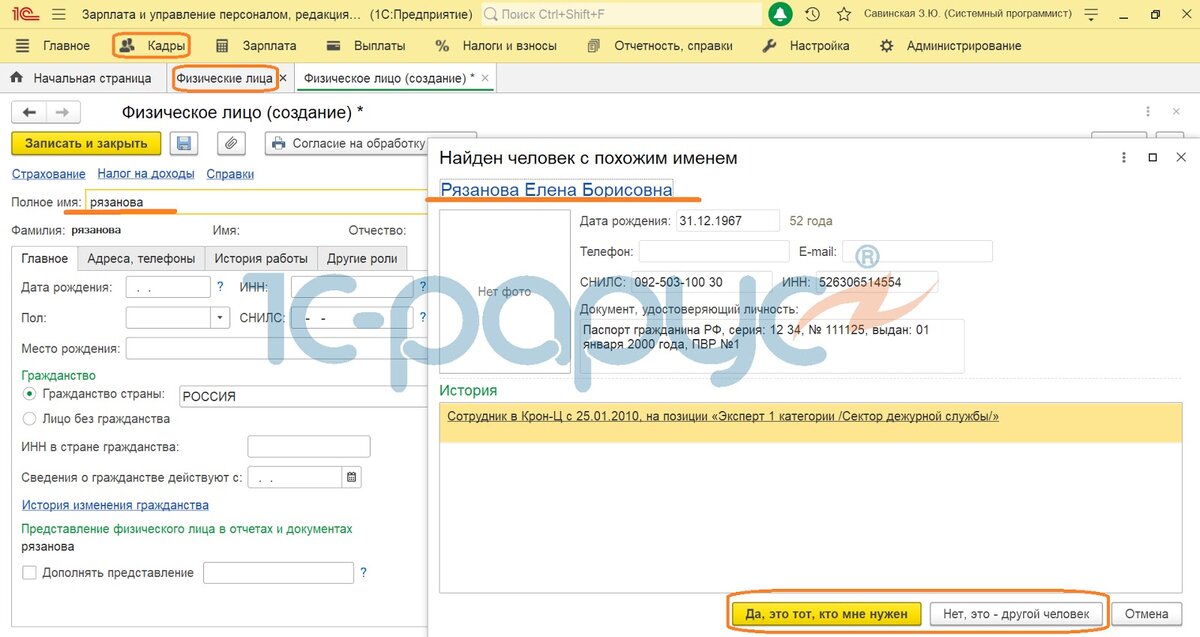Click the Телефон field in dialog
Screen dimensions: 1200x637
[x=714, y=251]
